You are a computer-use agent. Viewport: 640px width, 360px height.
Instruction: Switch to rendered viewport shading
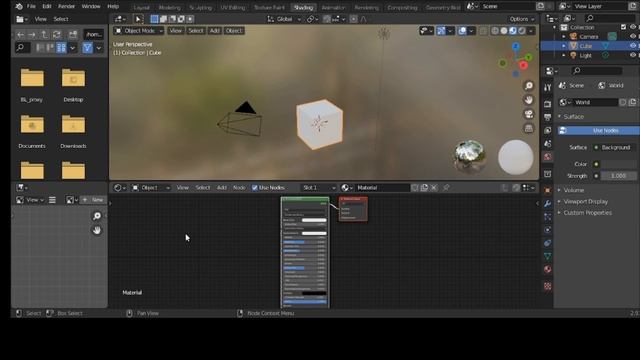[x=522, y=31]
